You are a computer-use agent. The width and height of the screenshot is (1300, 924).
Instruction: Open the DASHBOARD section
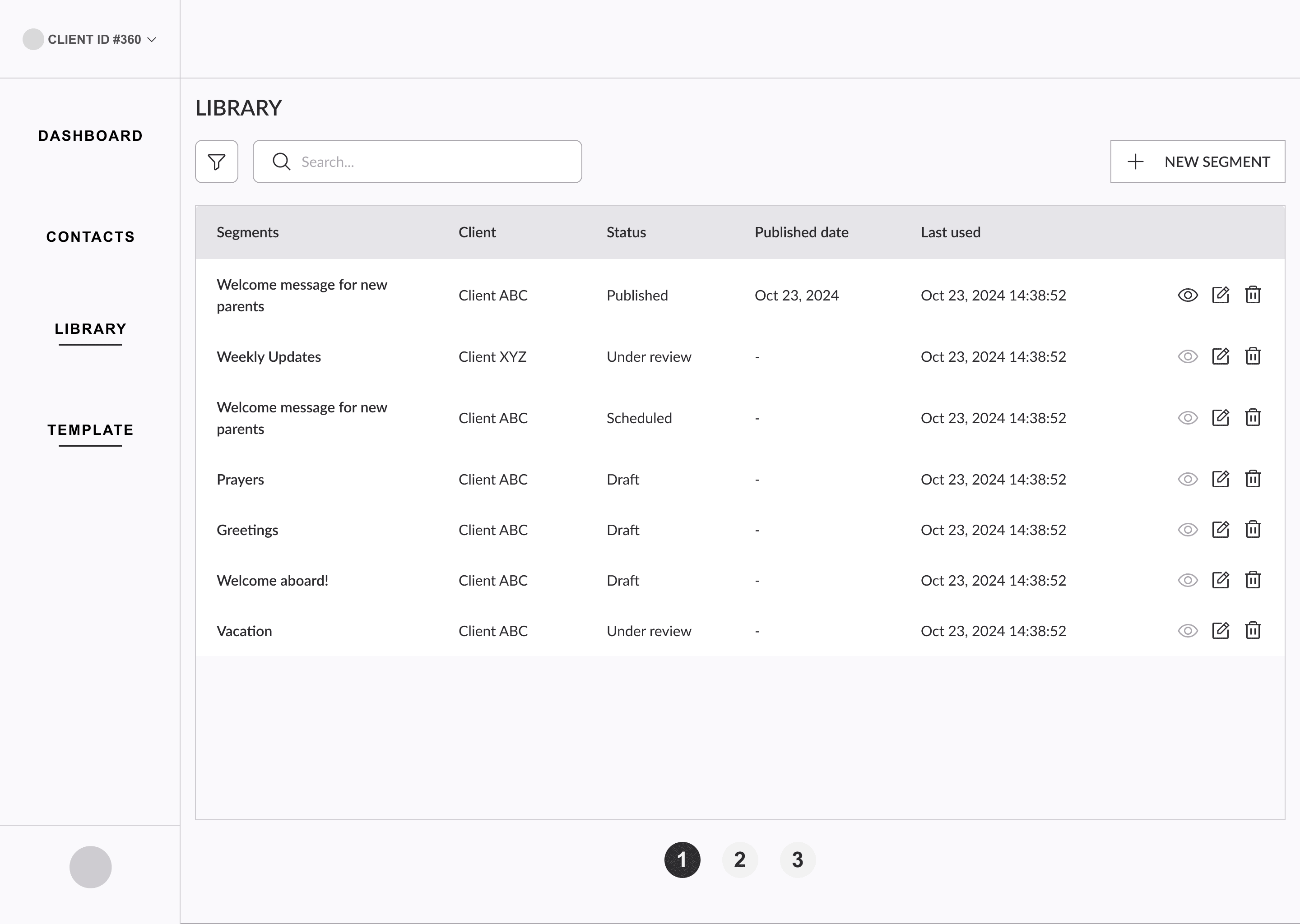pos(90,136)
